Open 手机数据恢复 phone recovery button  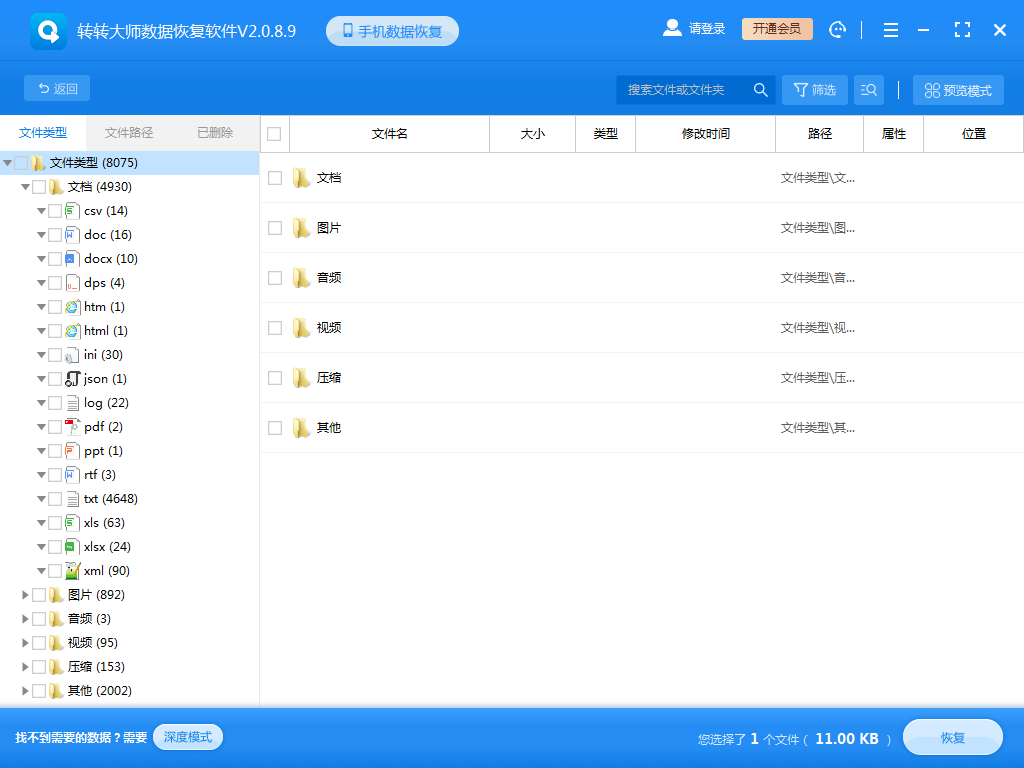(392, 31)
